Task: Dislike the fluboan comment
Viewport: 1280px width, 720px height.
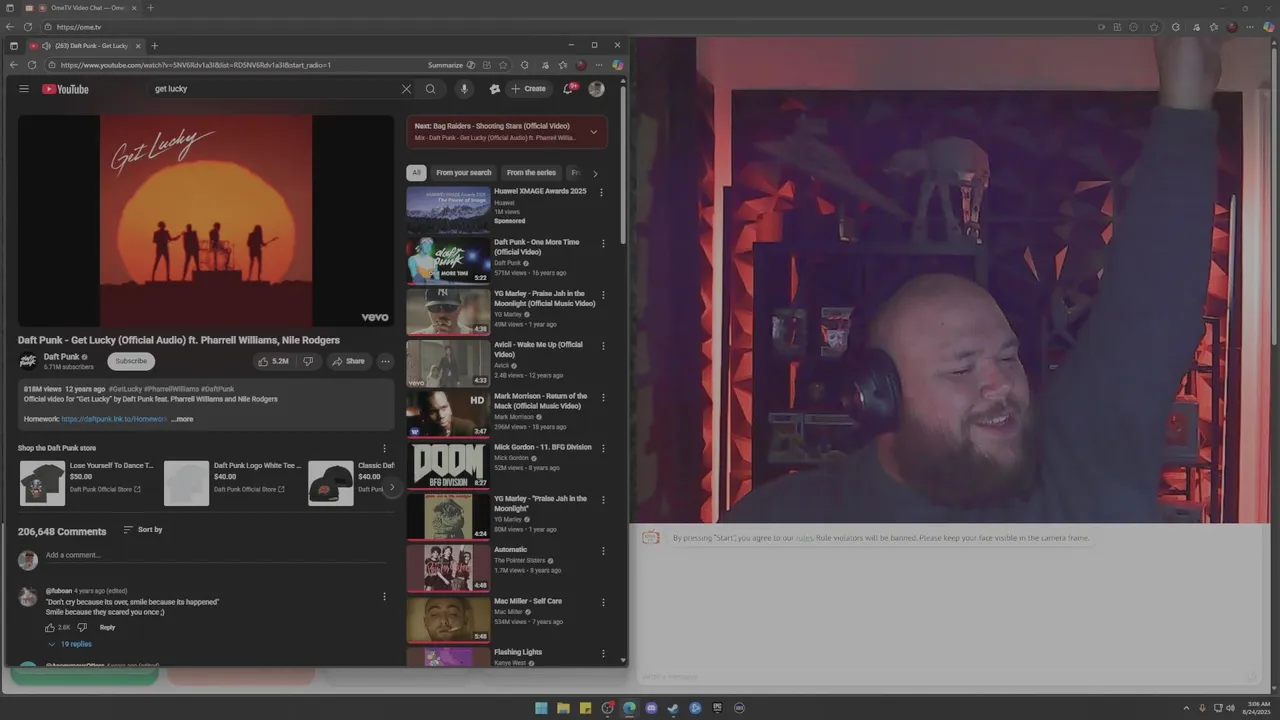Action: point(82,628)
